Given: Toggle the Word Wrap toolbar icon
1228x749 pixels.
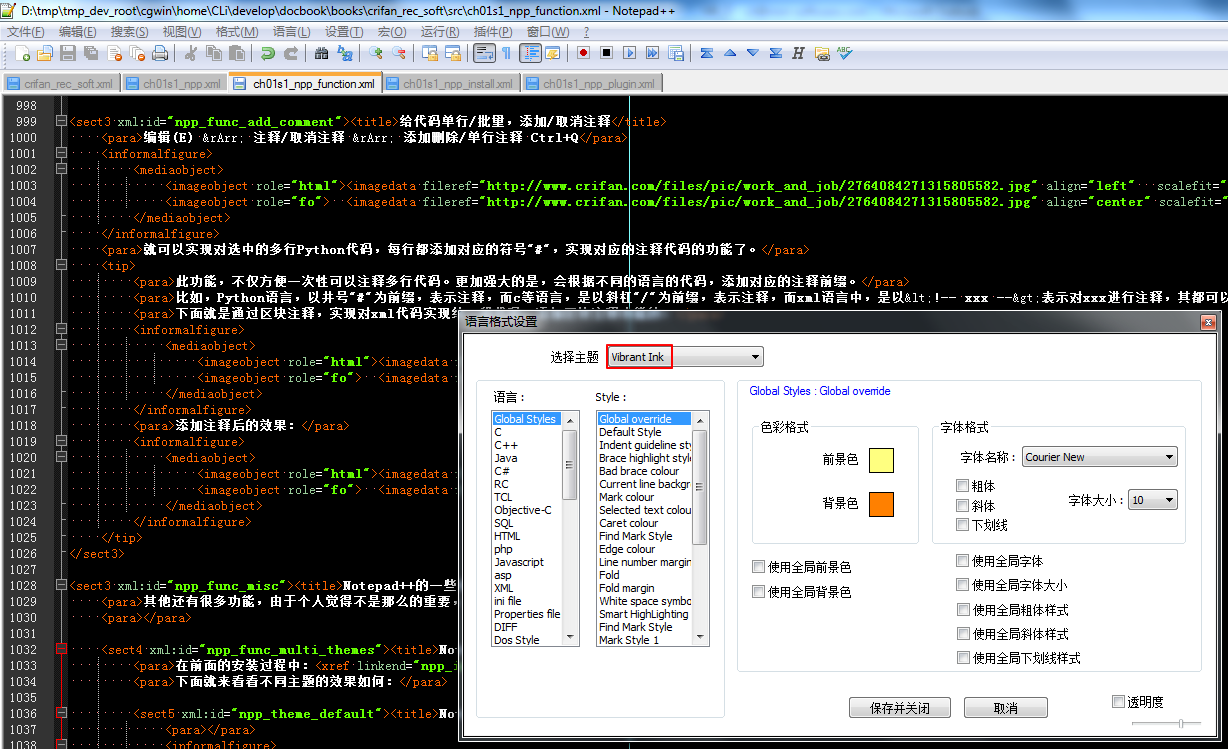Looking at the screenshot, I should coord(484,53).
